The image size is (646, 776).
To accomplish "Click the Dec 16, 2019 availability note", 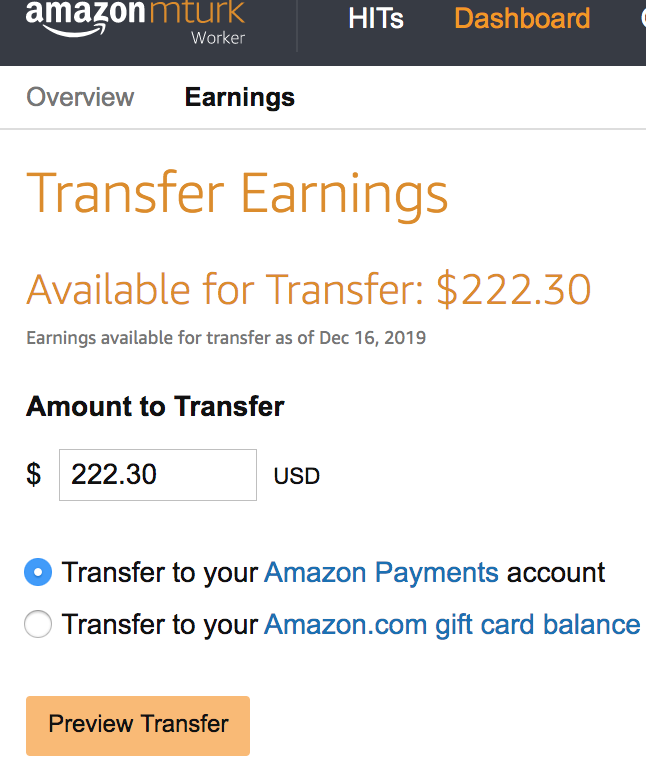I will click(x=226, y=338).
